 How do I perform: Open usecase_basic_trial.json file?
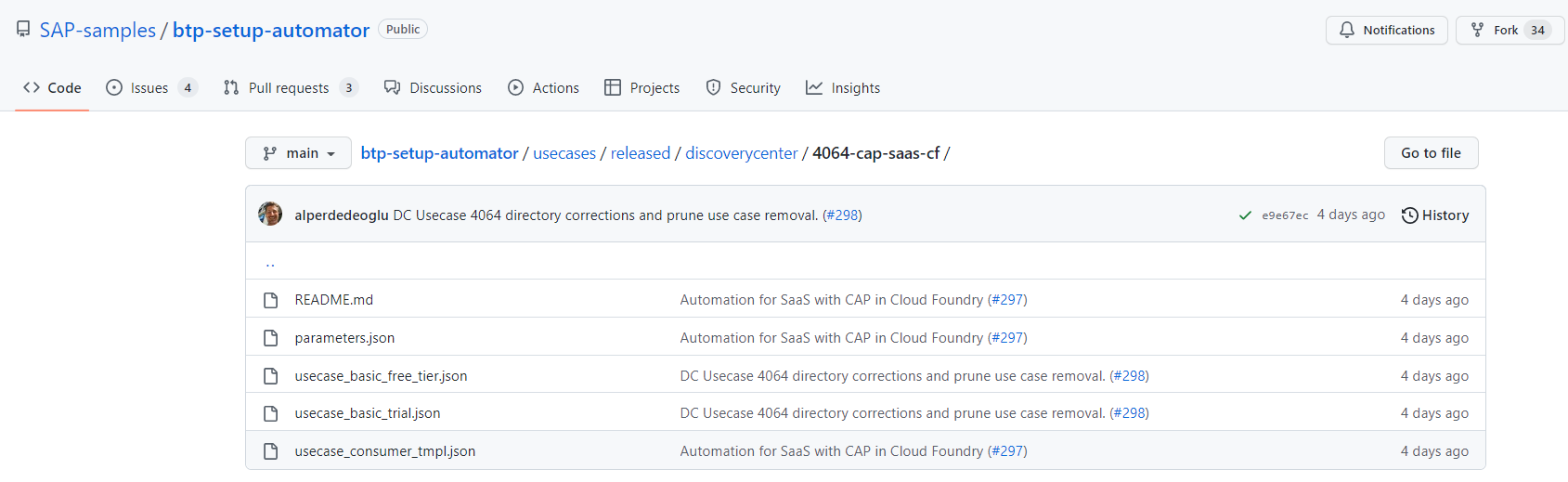pyautogui.click(x=368, y=413)
